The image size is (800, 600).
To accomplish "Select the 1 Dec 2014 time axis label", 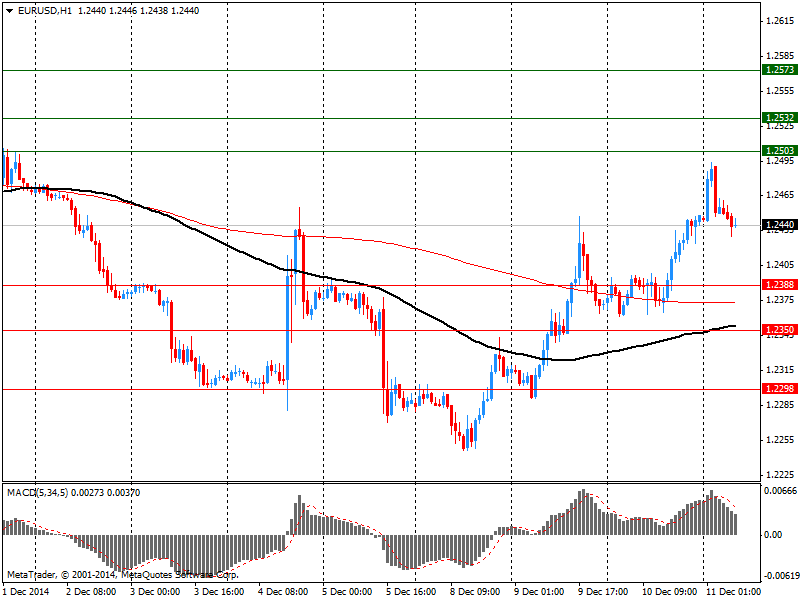I will 26,592.
